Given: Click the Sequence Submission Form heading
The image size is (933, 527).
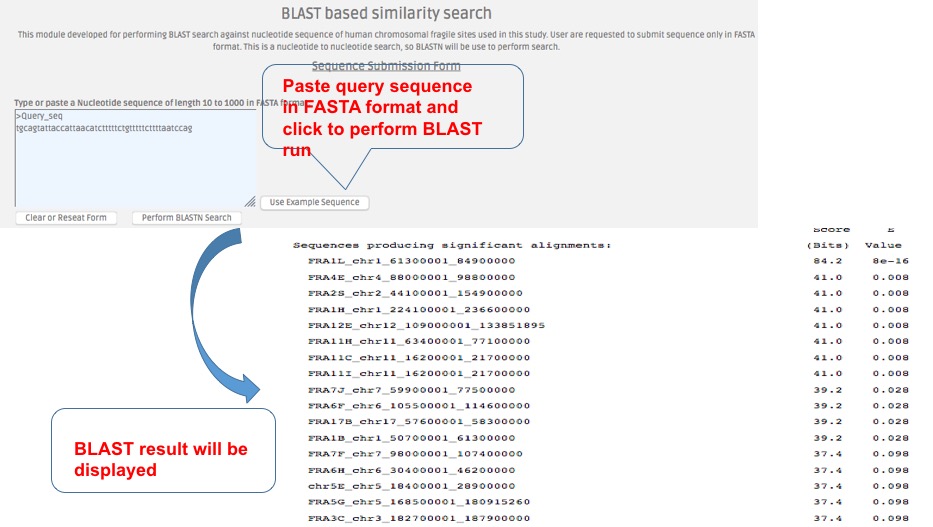Looking at the screenshot, I should (x=386, y=66).
